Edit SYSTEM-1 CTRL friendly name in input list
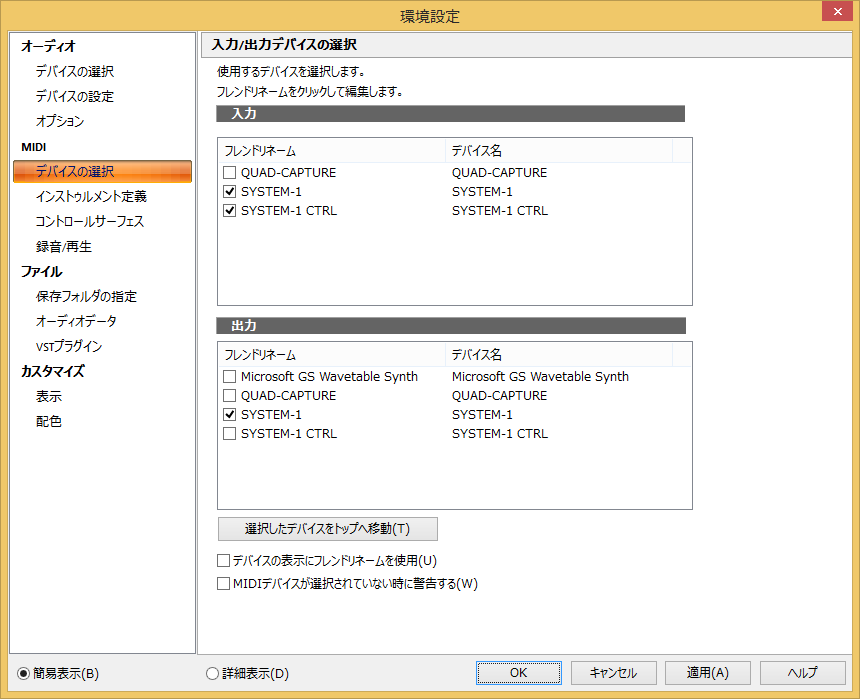Image resolution: width=860 pixels, height=699 pixels. 289,211
